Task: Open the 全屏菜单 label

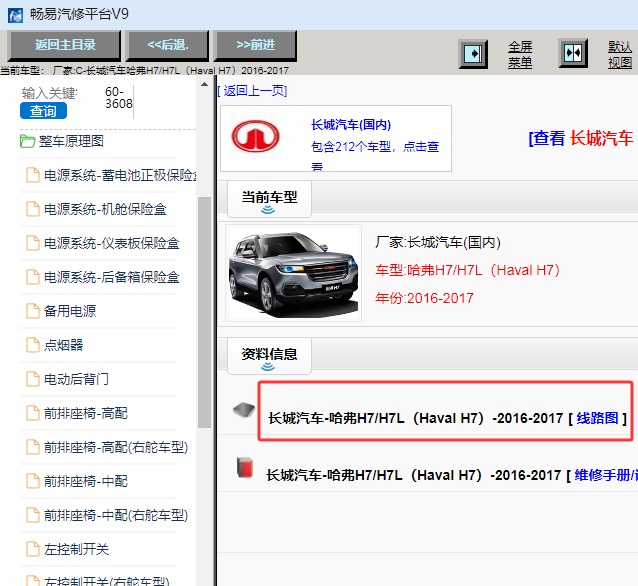Action: [x=520, y=55]
